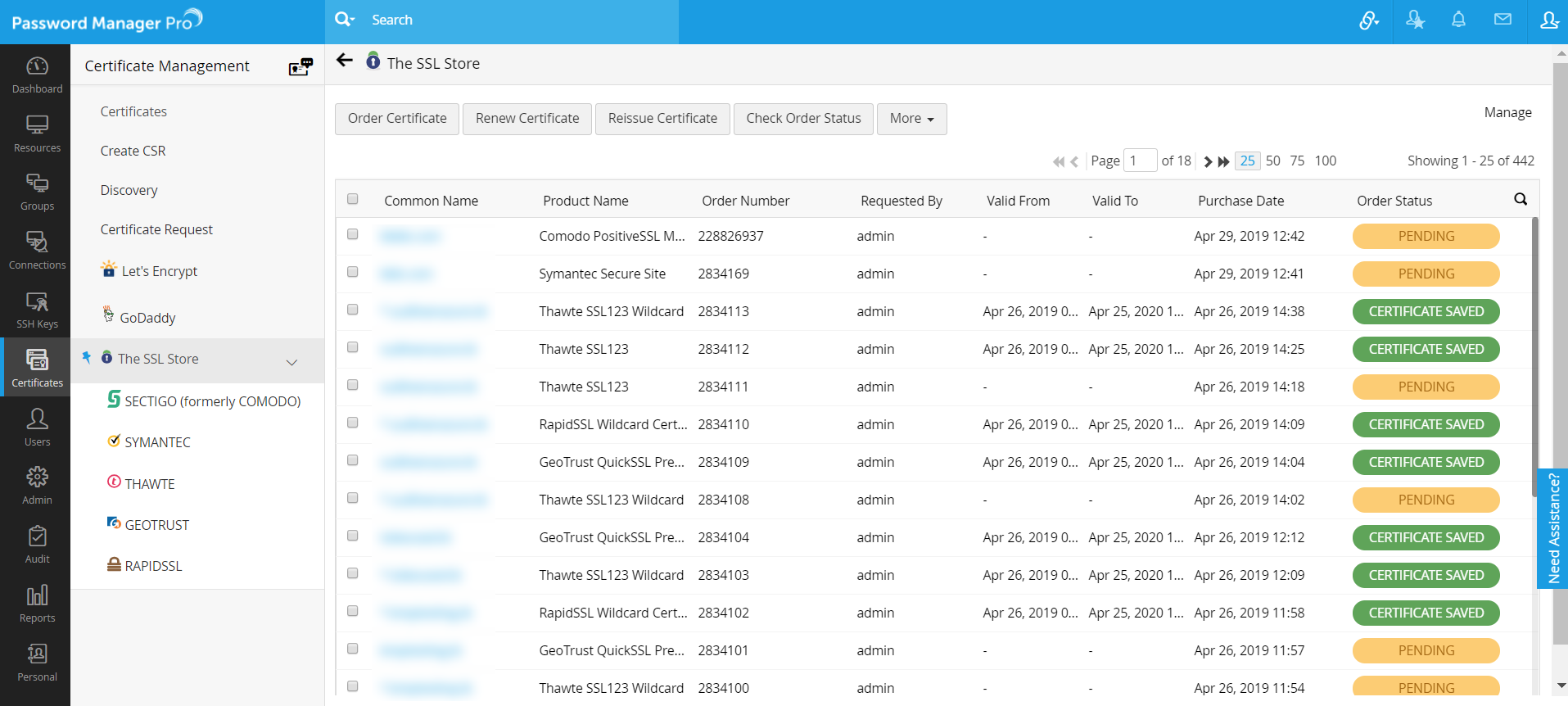Click the Order Certificate button
The height and width of the screenshot is (706, 1568).
(397, 119)
